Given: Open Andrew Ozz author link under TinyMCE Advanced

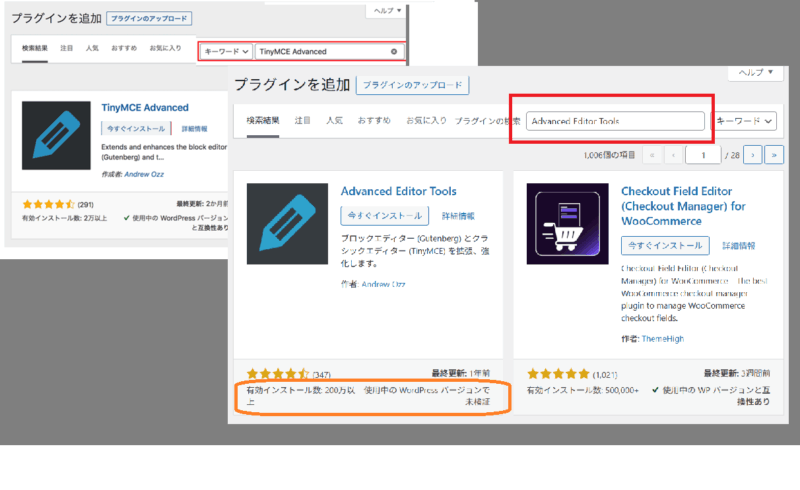Looking at the screenshot, I should [144, 175].
